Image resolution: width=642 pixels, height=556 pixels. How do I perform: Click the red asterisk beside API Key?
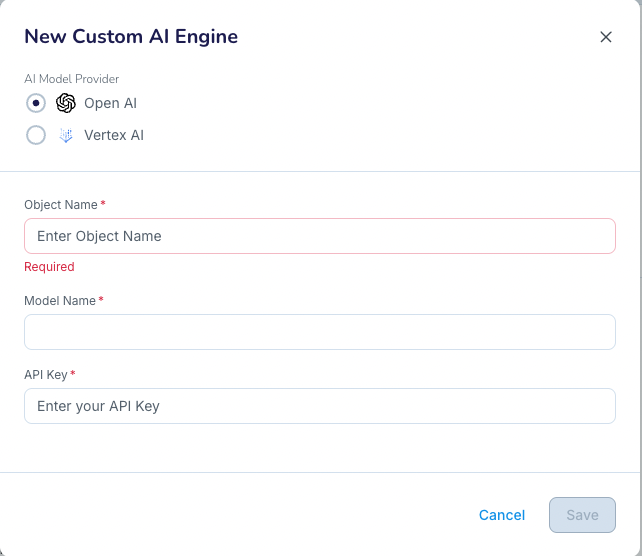pyautogui.click(x=73, y=374)
